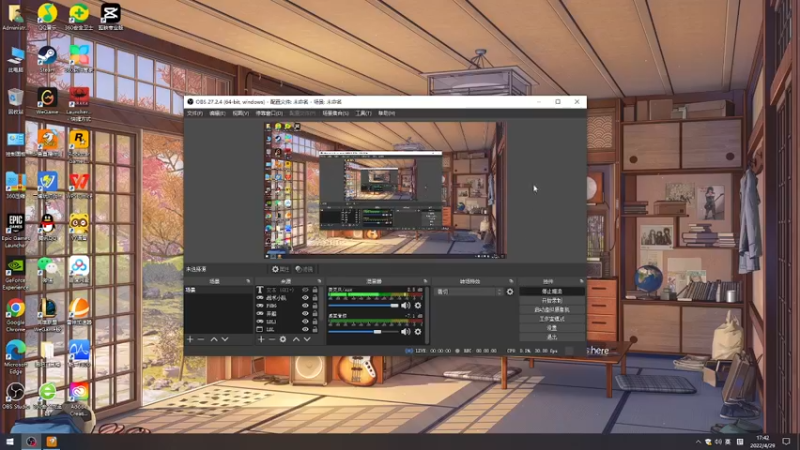Open 设置 from the Controls panel
The width and height of the screenshot is (800, 450).
(552, 328)
